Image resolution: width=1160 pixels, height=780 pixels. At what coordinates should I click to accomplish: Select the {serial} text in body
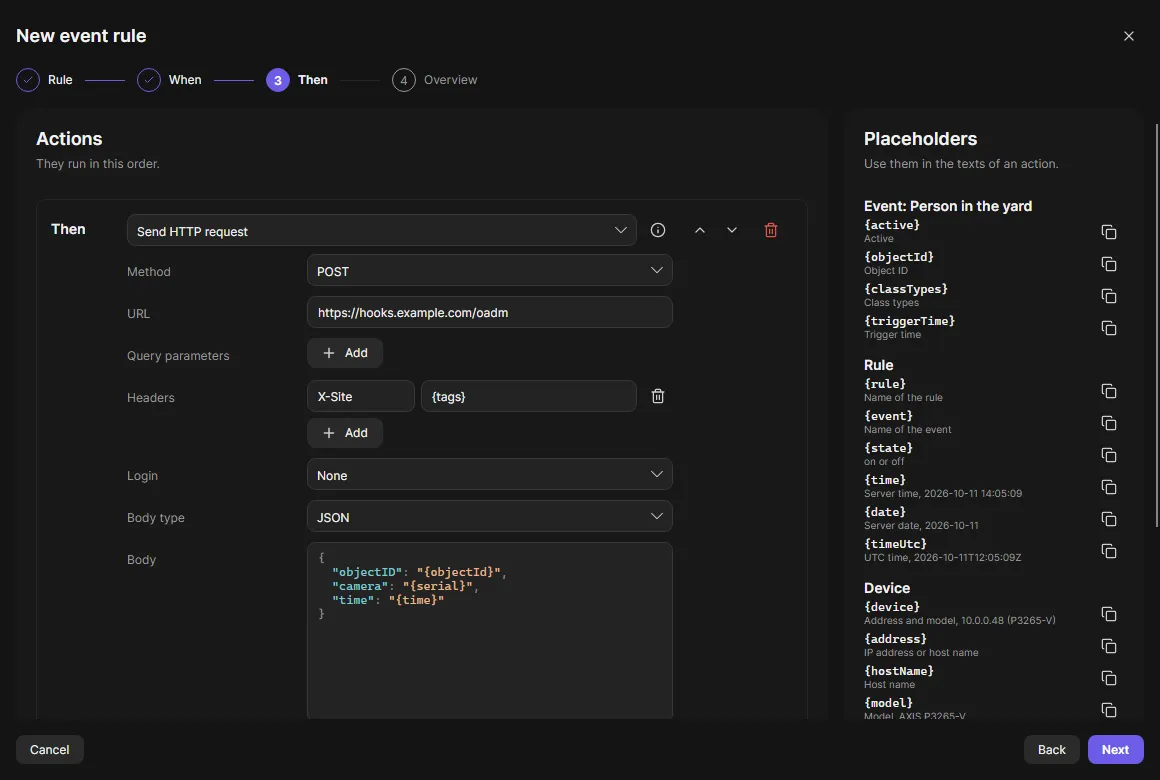(437, 586)
